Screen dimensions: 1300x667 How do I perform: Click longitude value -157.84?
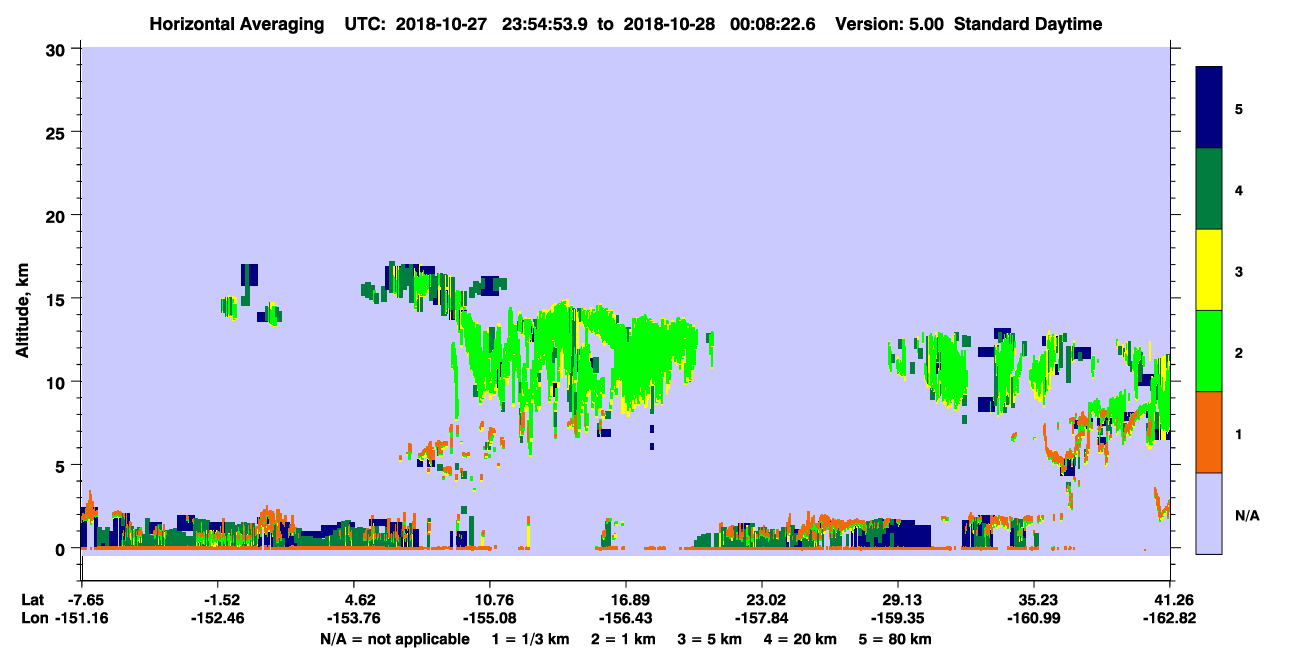click(762, 619)
